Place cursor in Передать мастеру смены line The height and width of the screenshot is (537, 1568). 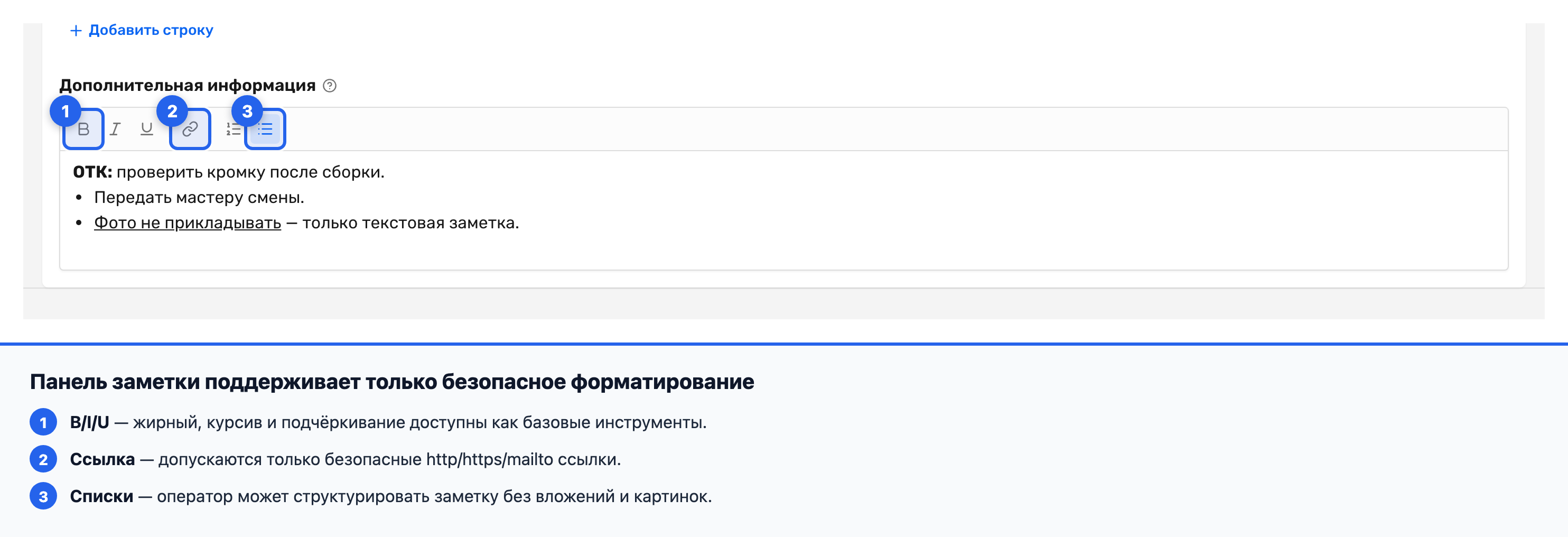pos(199,198)
